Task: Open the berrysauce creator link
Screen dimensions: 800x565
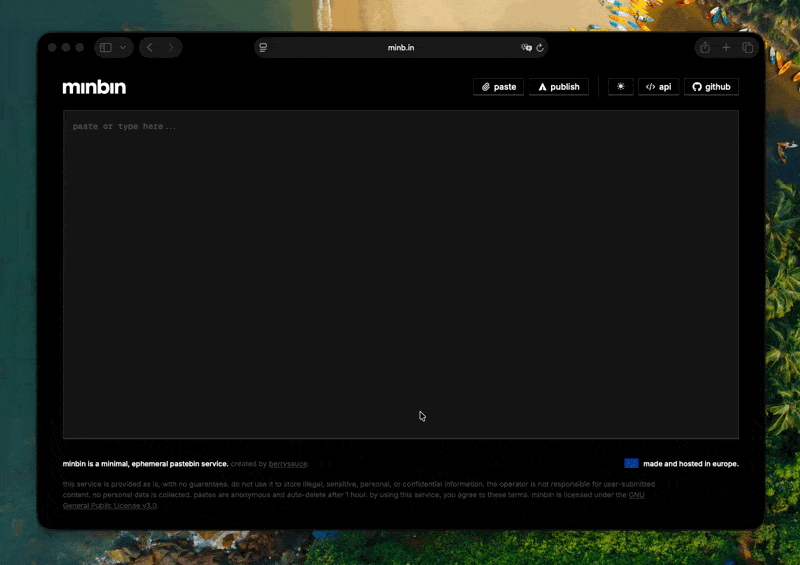Action: tap(288, 464)
